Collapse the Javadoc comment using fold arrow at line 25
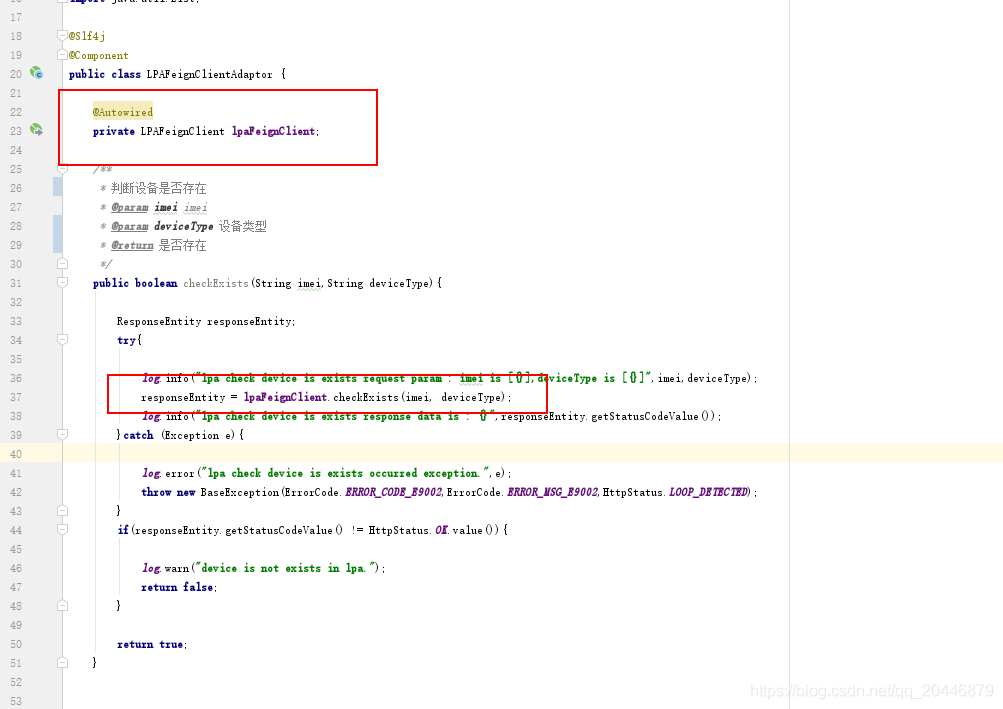This screenshot has height=709, width=1003. 62,168
